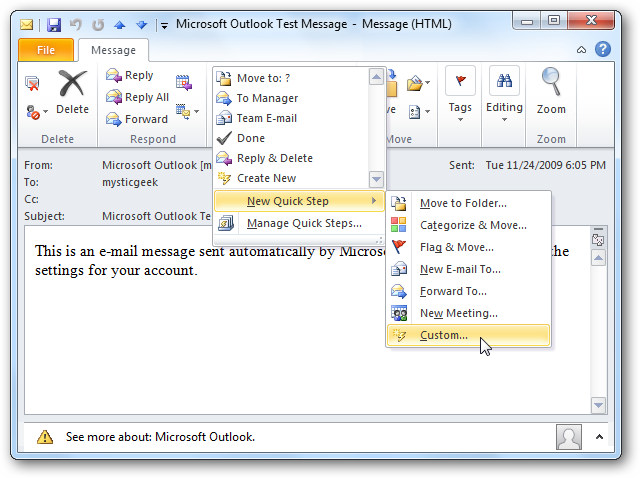Image resolution: width=640 pixels, height=478 pixels.
Task: Choose Move to: ? quick step
Action: click(x=291, y=78)
